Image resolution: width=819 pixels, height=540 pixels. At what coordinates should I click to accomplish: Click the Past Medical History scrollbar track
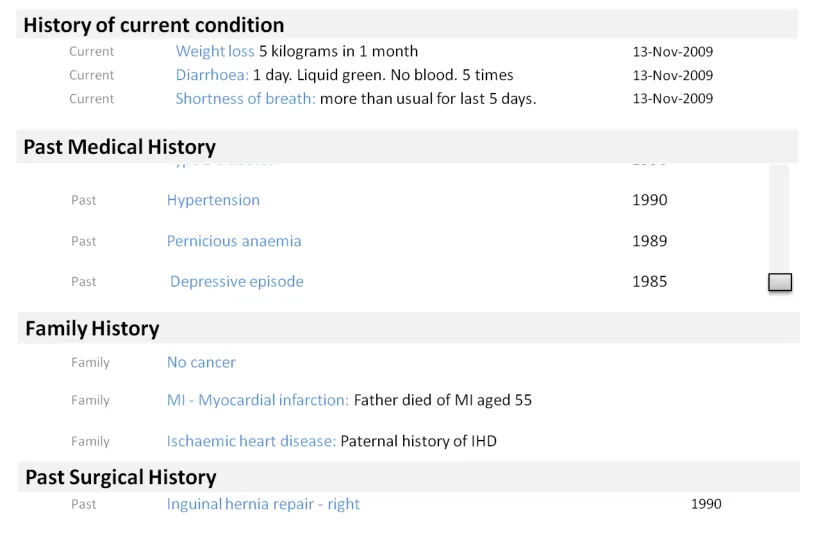pyautogui.click(x=779, y=215)
